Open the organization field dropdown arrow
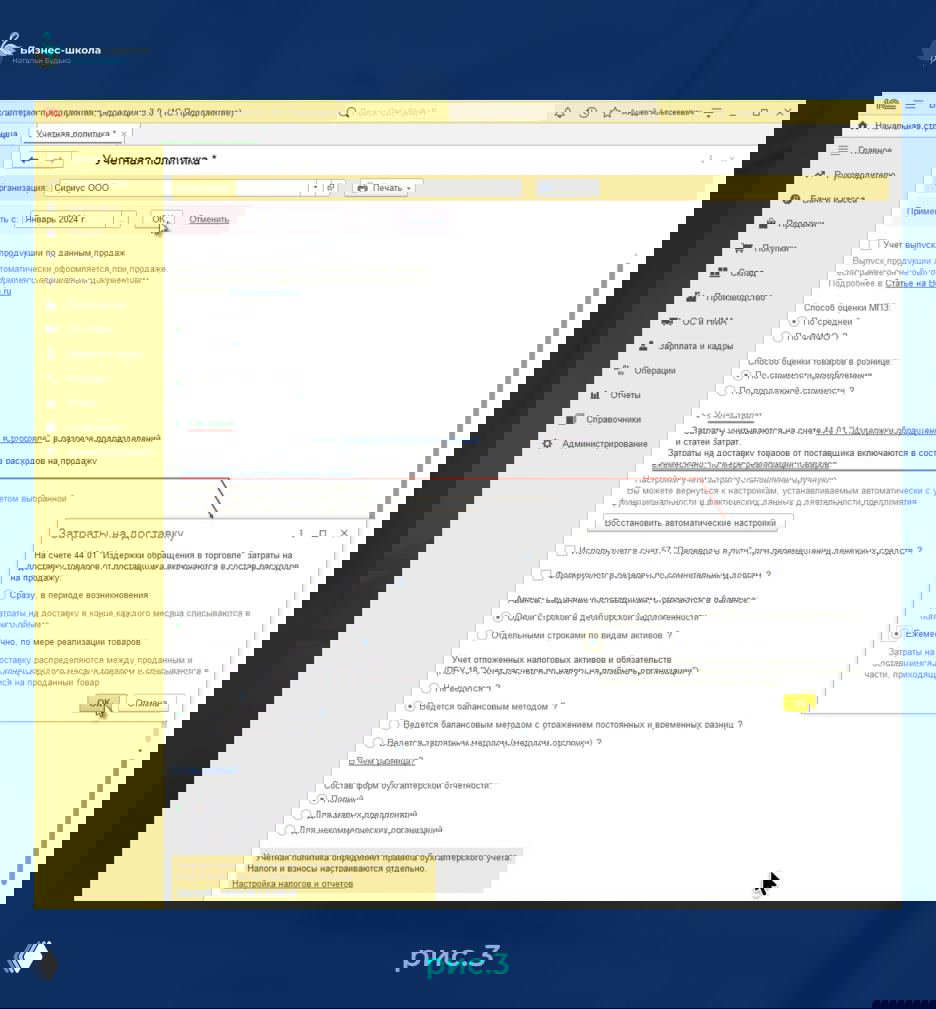Viewport: 936px width, 1009px height. coord(315,188)
